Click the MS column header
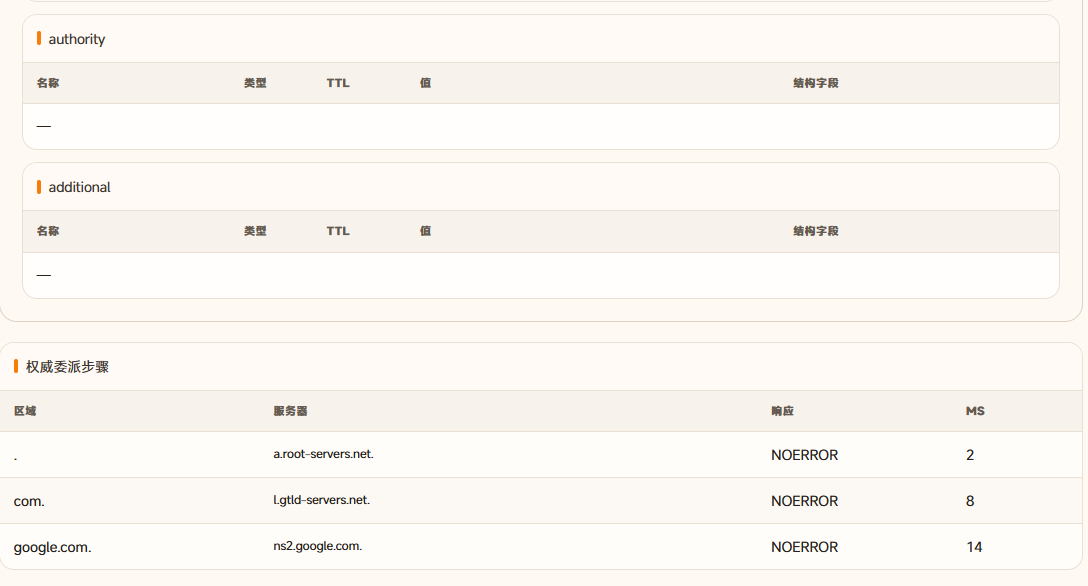The image size is (1088, 586). [x=975, y=411]
